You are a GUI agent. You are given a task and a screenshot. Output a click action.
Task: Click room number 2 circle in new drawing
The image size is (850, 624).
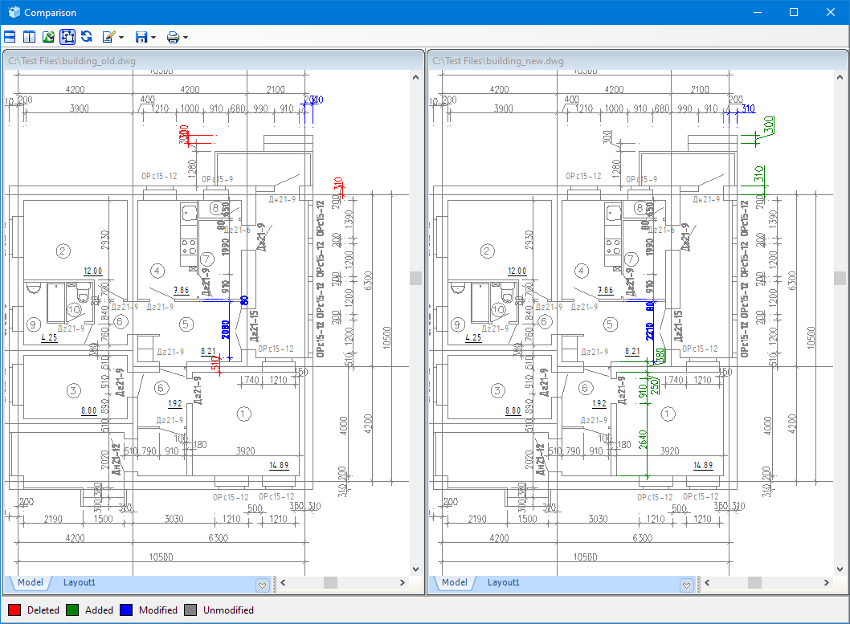487,252
